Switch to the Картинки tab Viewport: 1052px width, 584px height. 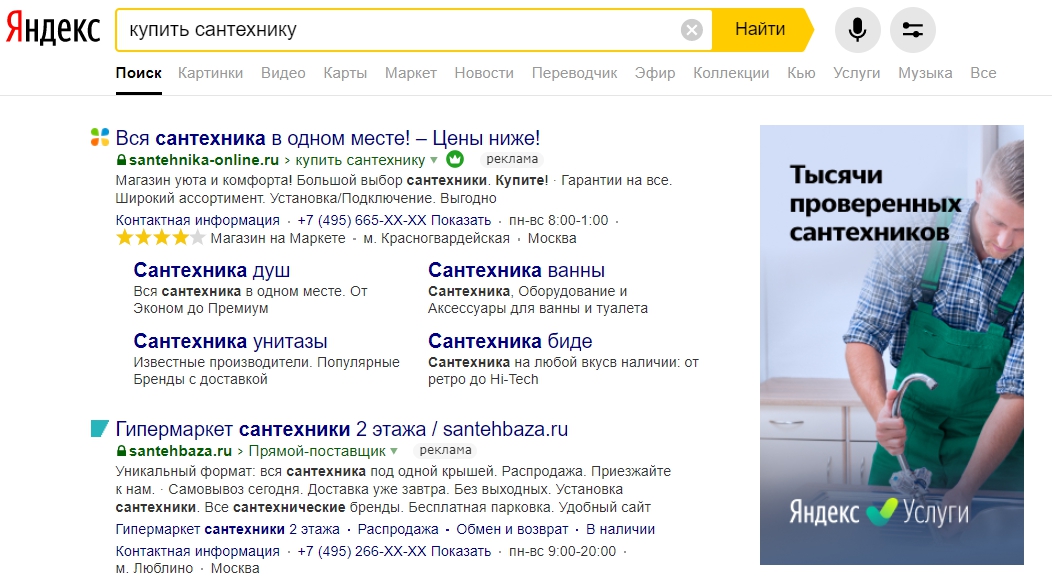pyautogui.click(x=211, y=73)
